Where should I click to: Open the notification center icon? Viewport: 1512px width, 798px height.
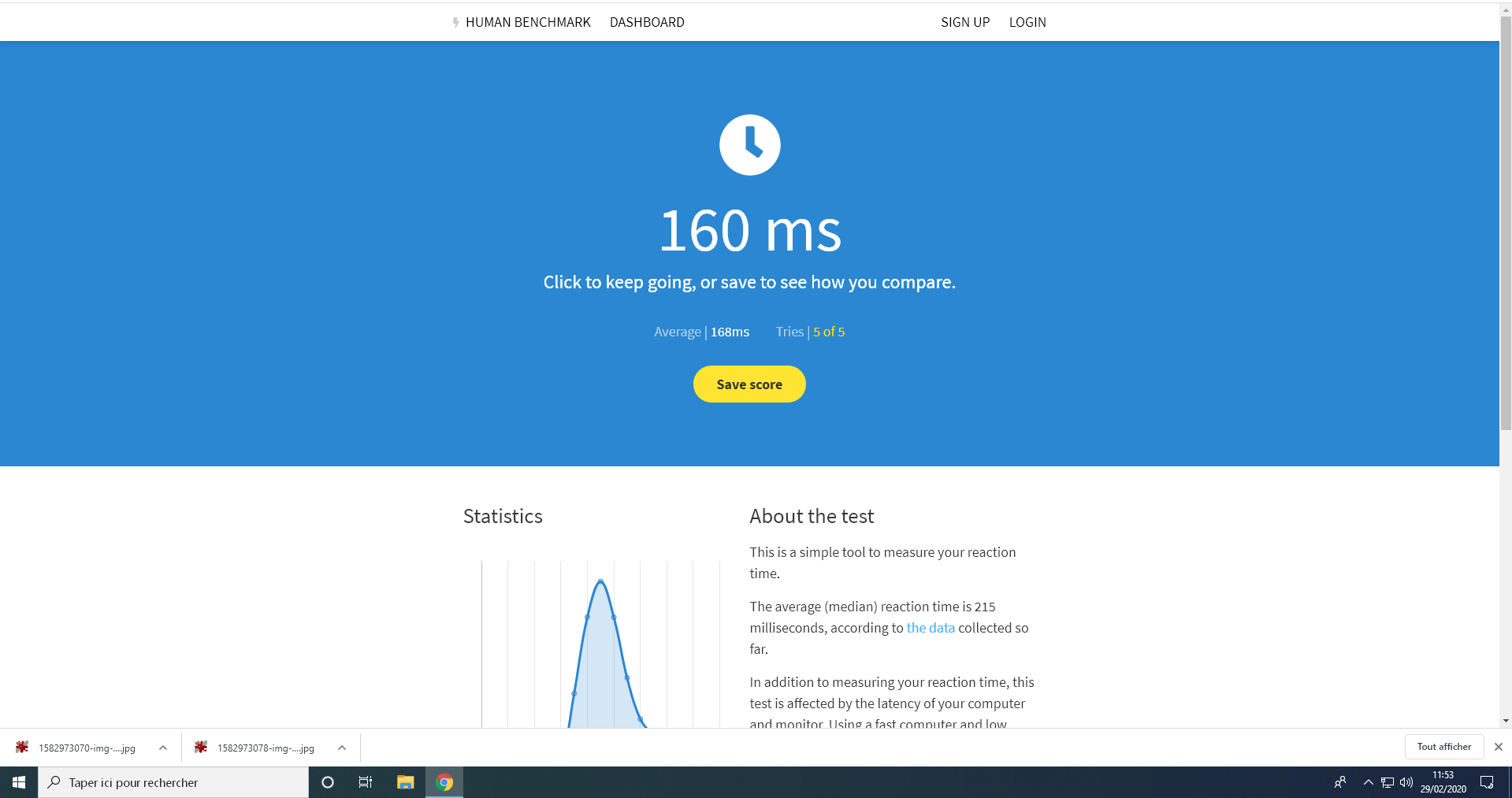point(1487,782)
